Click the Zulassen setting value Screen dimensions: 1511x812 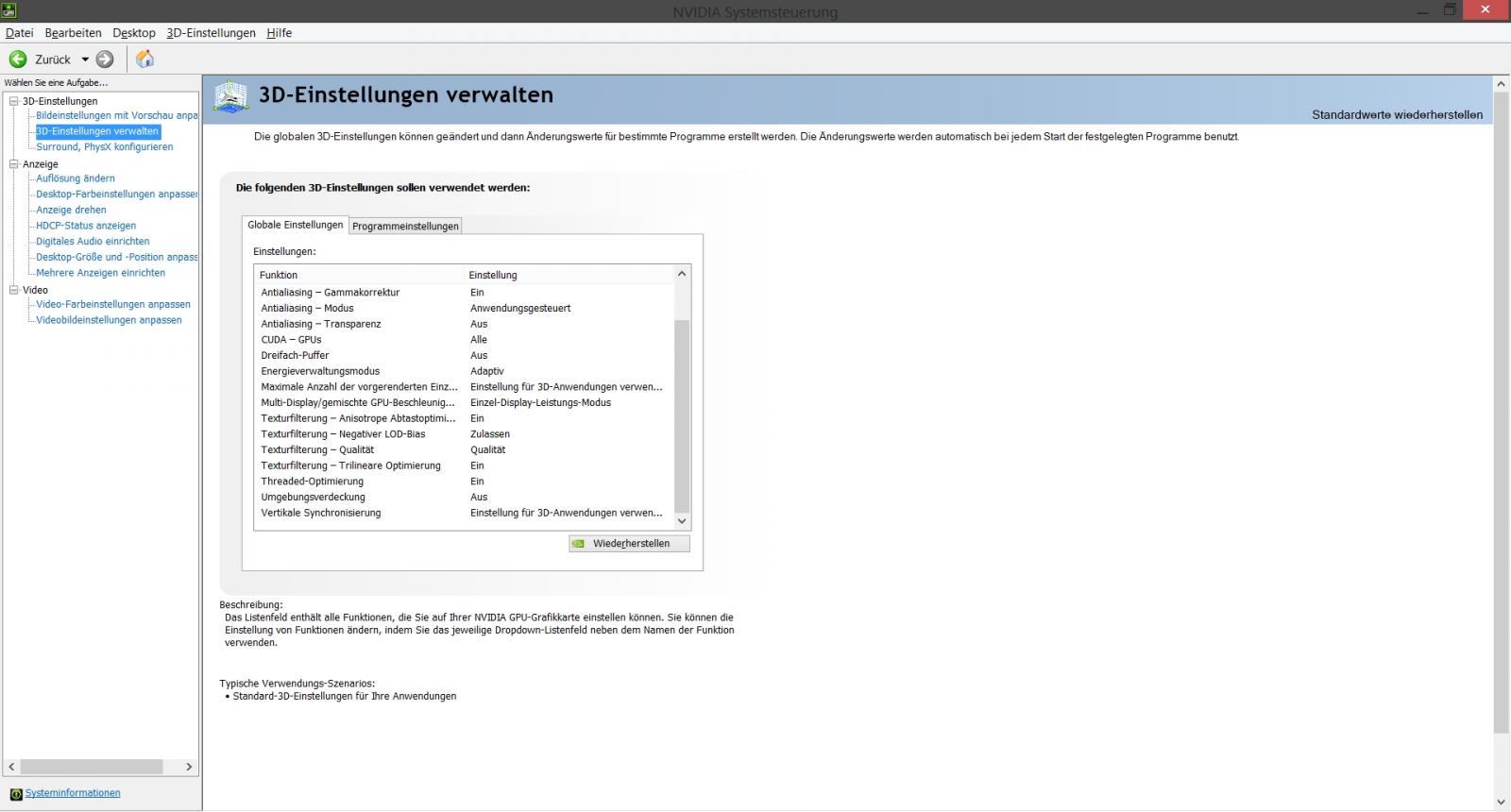tap(490, 434)
